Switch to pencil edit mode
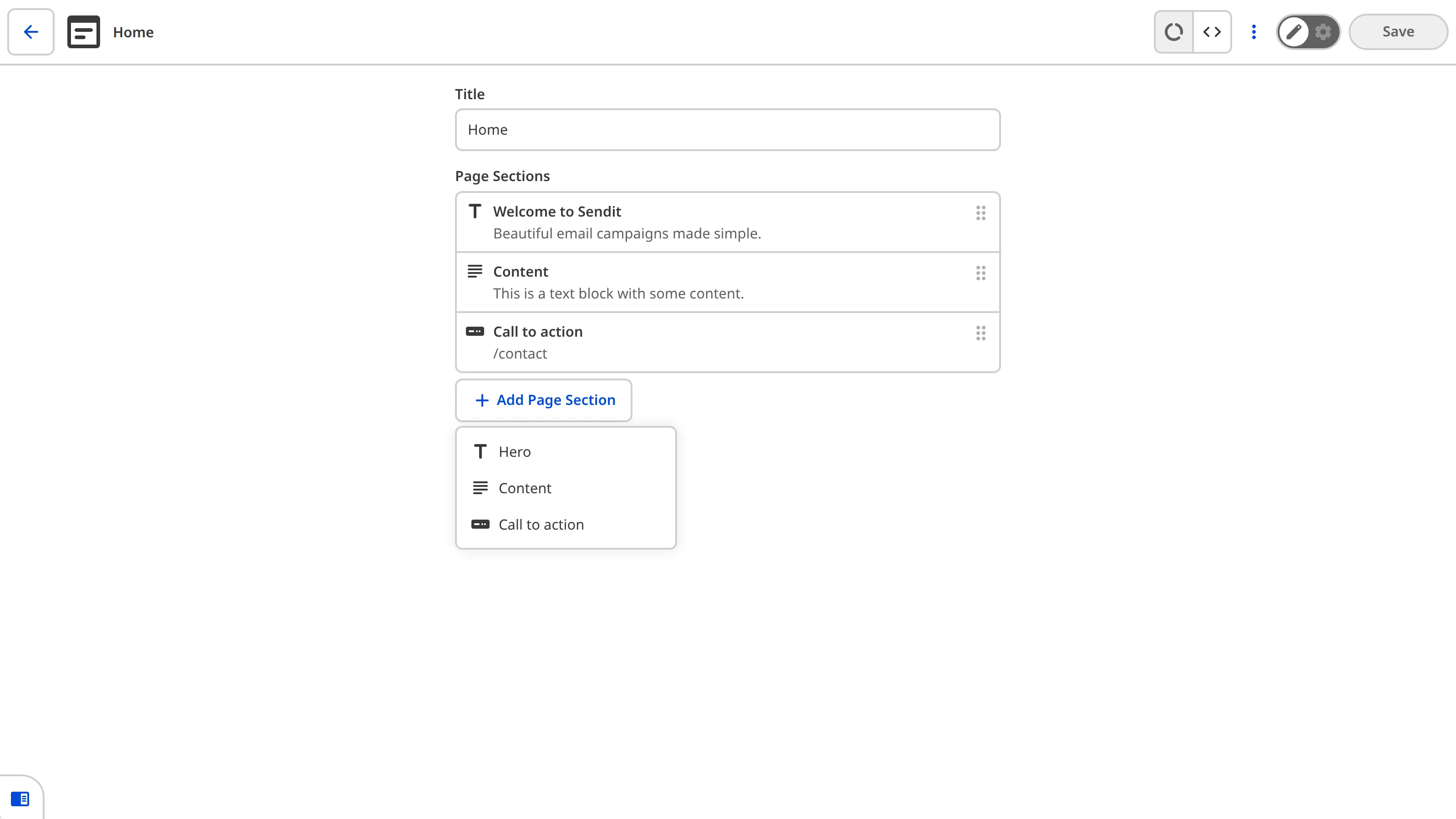Viewport: 1456px width, 819px height. (1294, 32)
